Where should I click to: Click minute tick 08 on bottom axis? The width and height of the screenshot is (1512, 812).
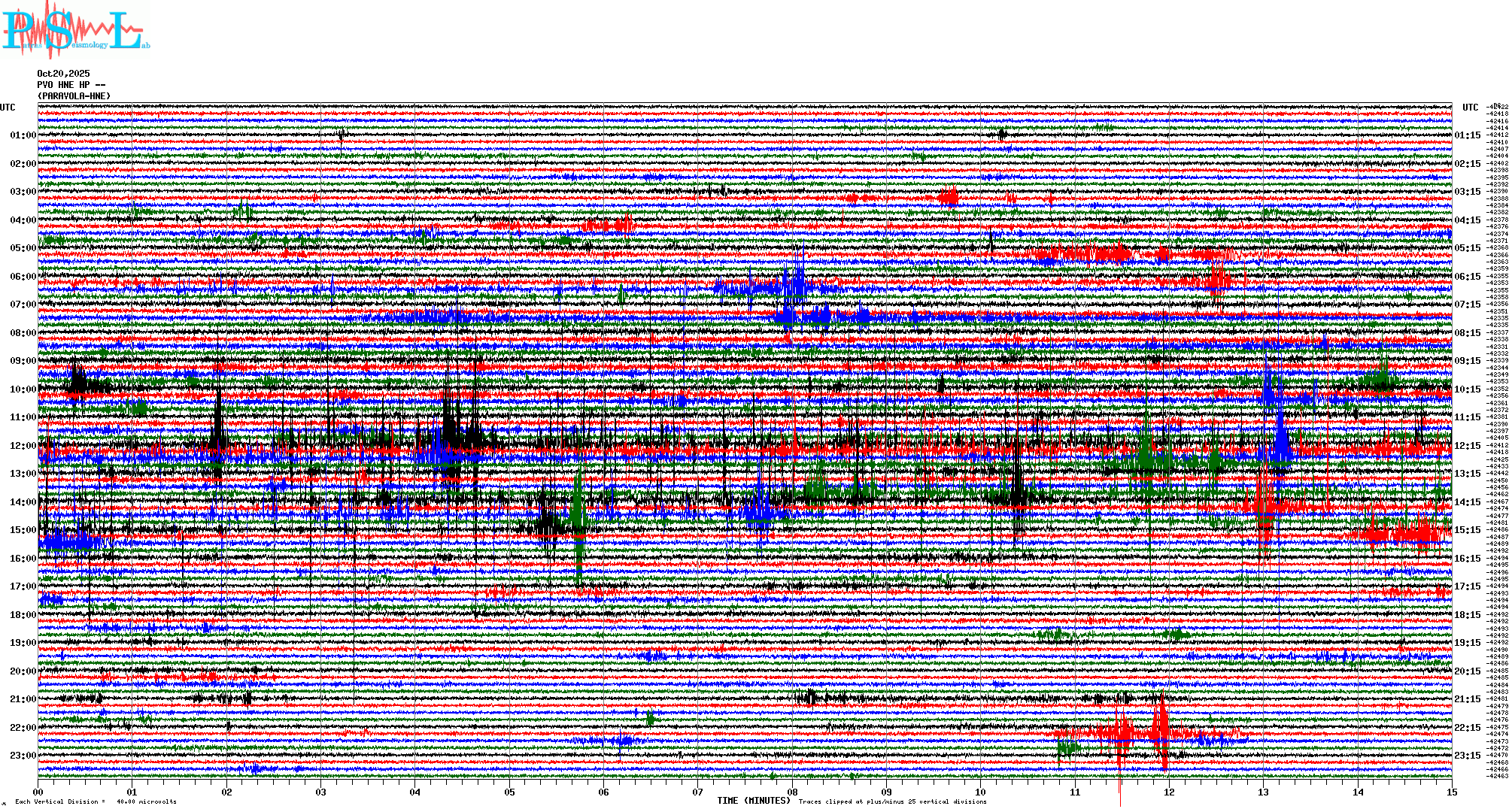(792, 792)
